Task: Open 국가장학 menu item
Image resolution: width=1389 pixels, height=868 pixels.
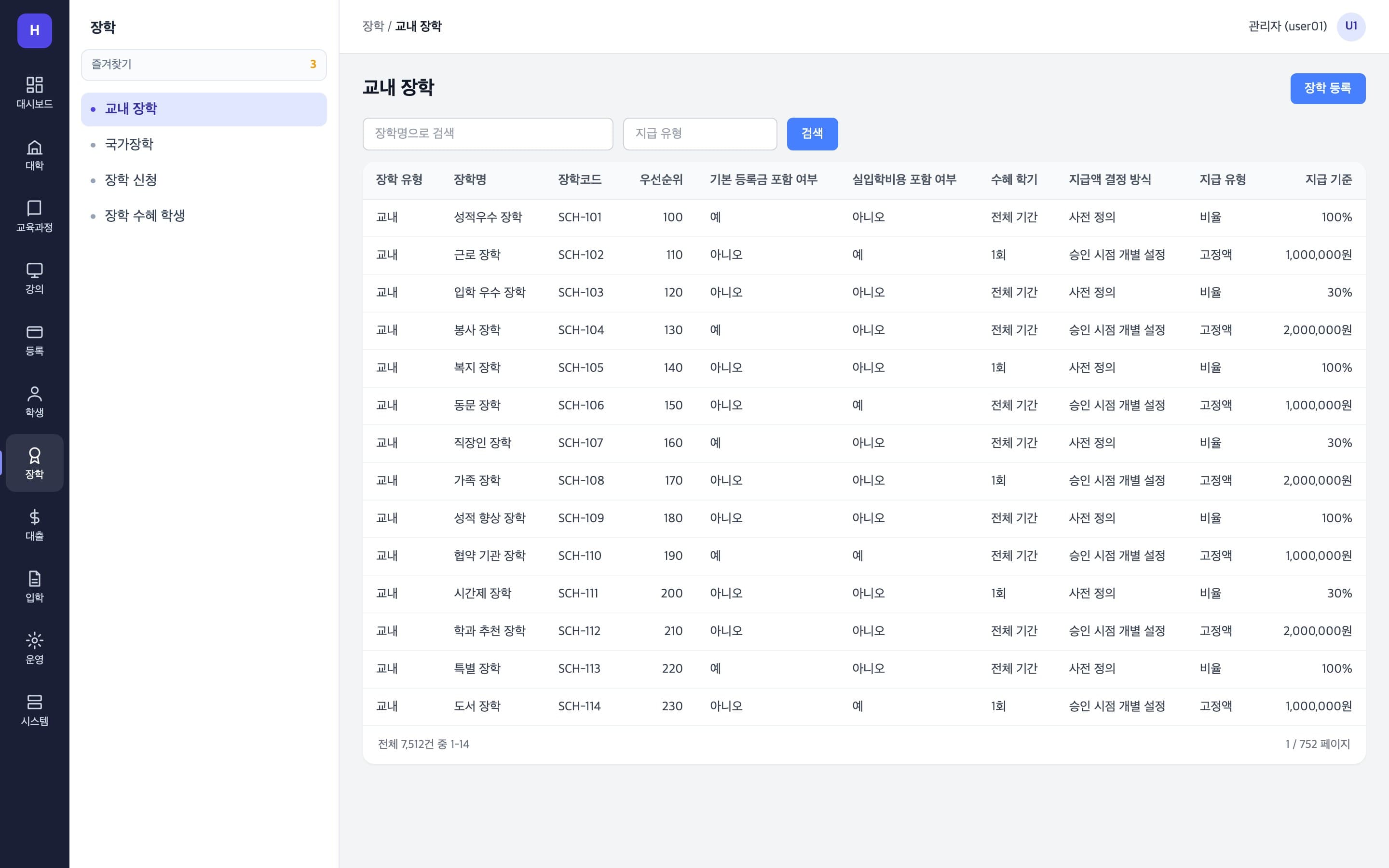Action: pos(204,144)
